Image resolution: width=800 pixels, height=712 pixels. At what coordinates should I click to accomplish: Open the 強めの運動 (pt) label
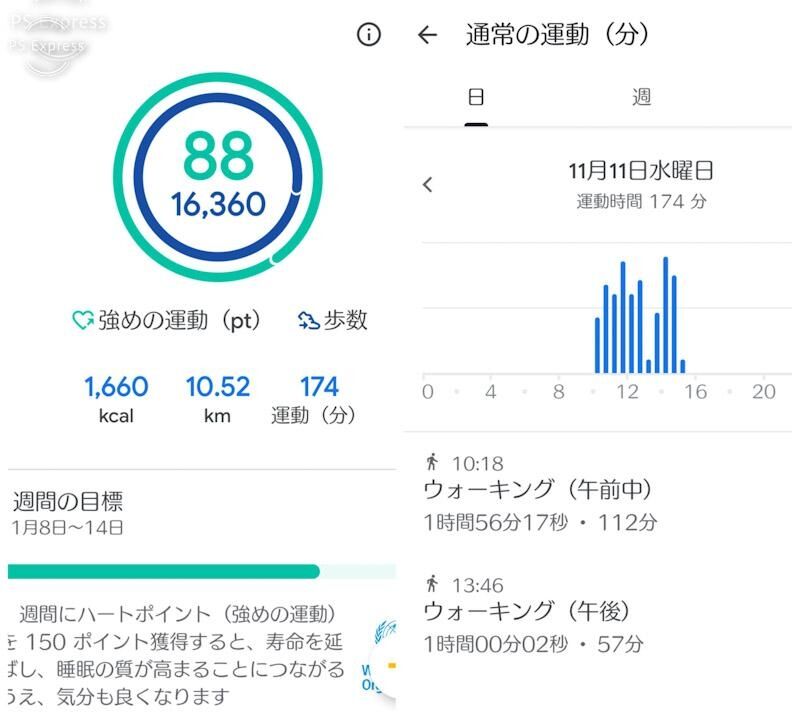click(179, 321)
